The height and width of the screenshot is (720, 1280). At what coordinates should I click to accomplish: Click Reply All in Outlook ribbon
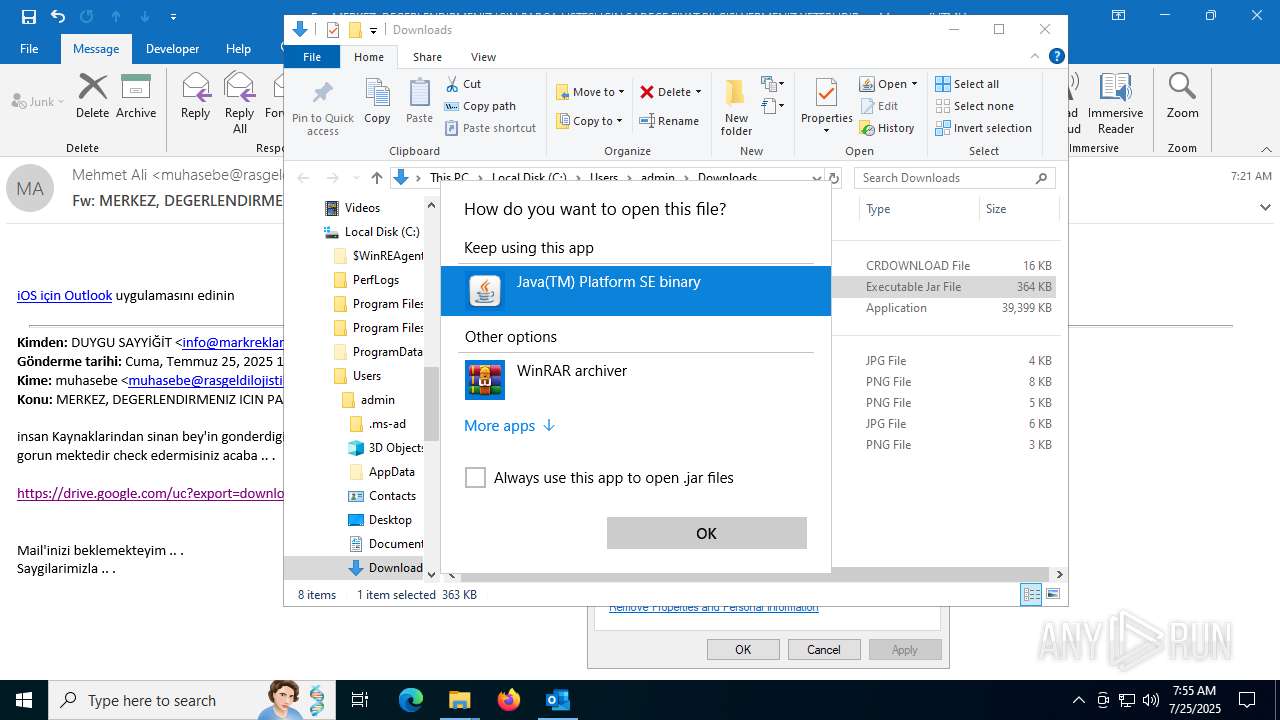click(x=239, y=102)
